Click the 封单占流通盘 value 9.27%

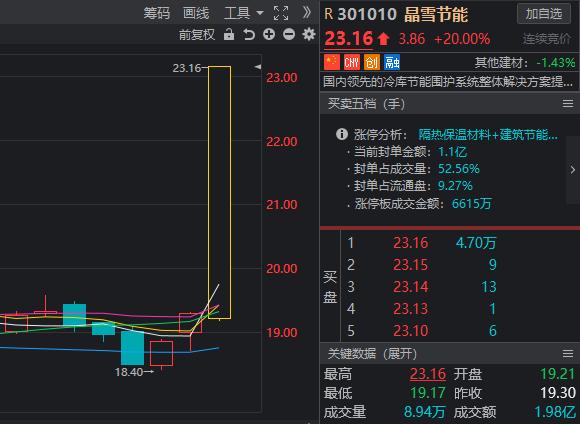click(455, 186)
